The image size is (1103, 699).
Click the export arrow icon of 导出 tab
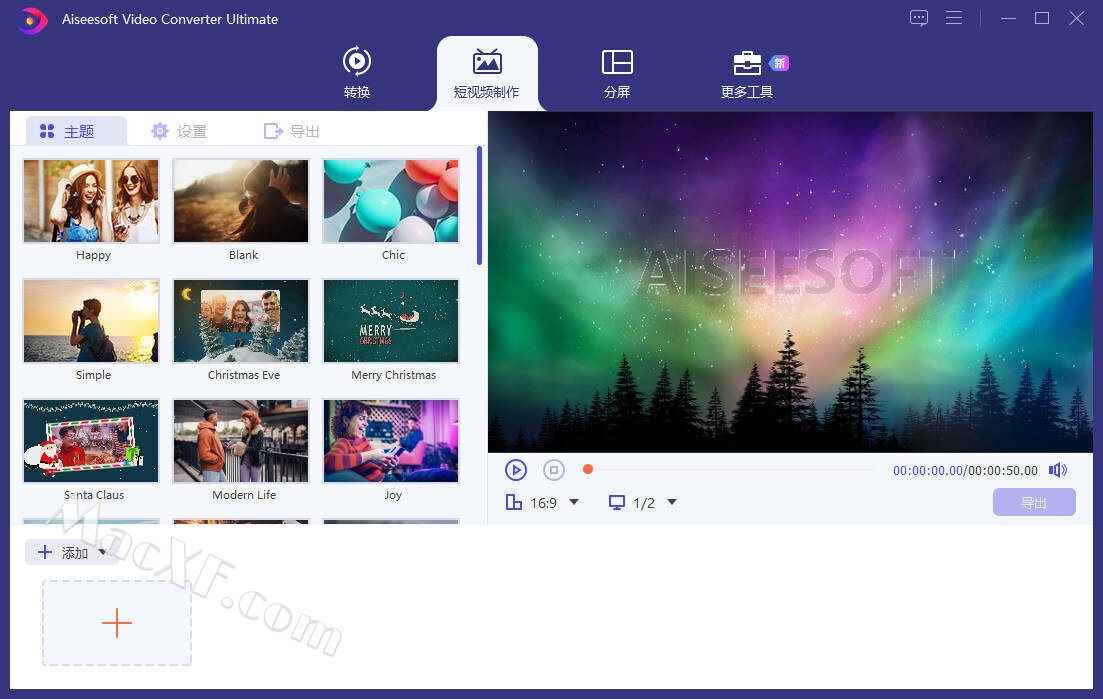(273, 131)
